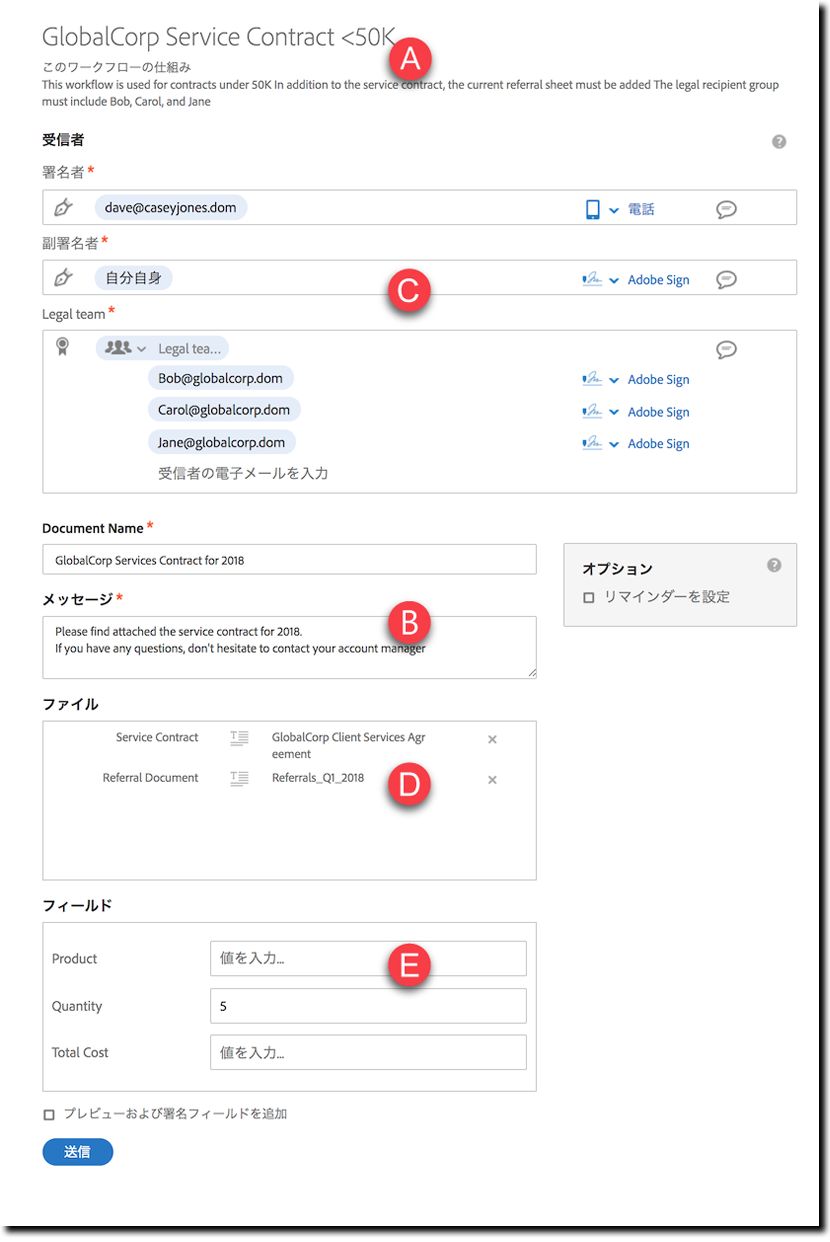Click Adobe Sign signature icon for 自分自身

pyautogui.click(x=592, y=280)
